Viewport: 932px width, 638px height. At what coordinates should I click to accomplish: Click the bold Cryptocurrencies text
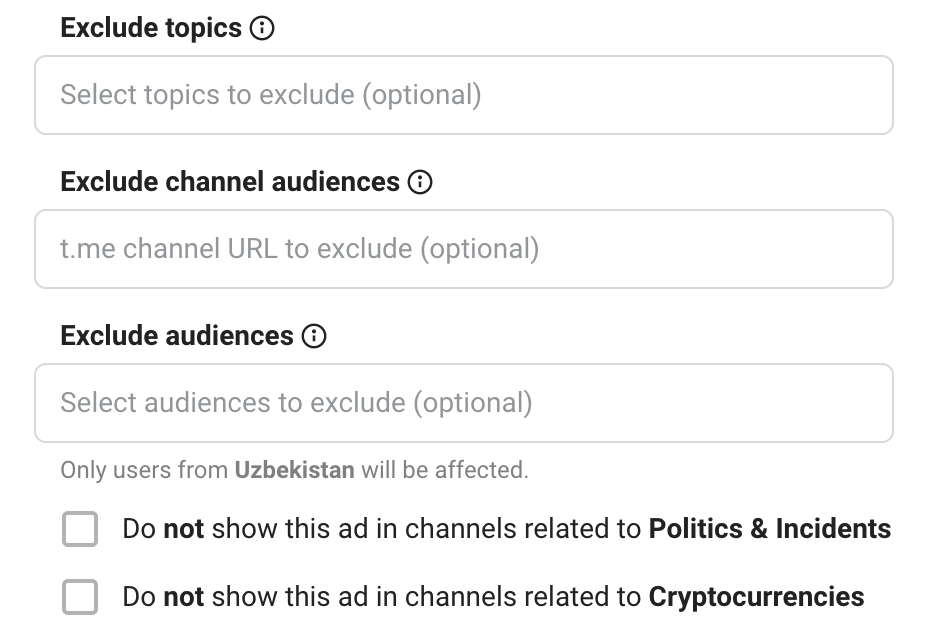tap(756, 597)
